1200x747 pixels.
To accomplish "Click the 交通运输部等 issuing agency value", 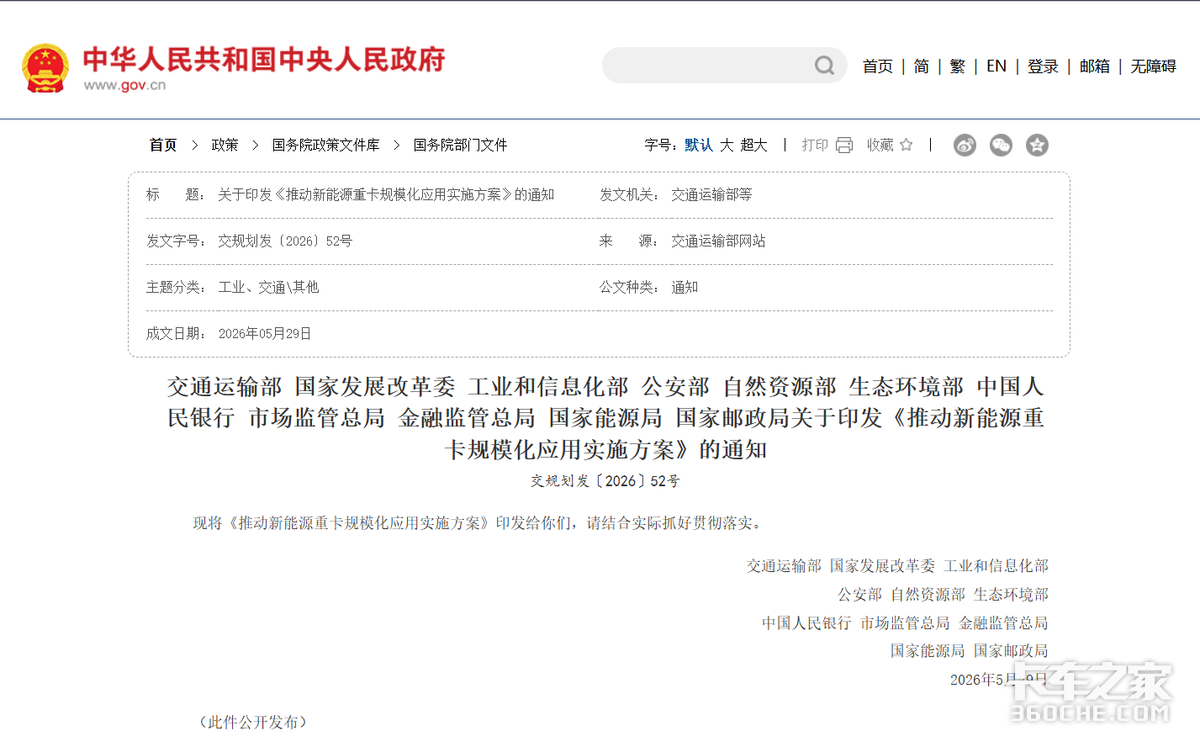I will pos(712,195).
